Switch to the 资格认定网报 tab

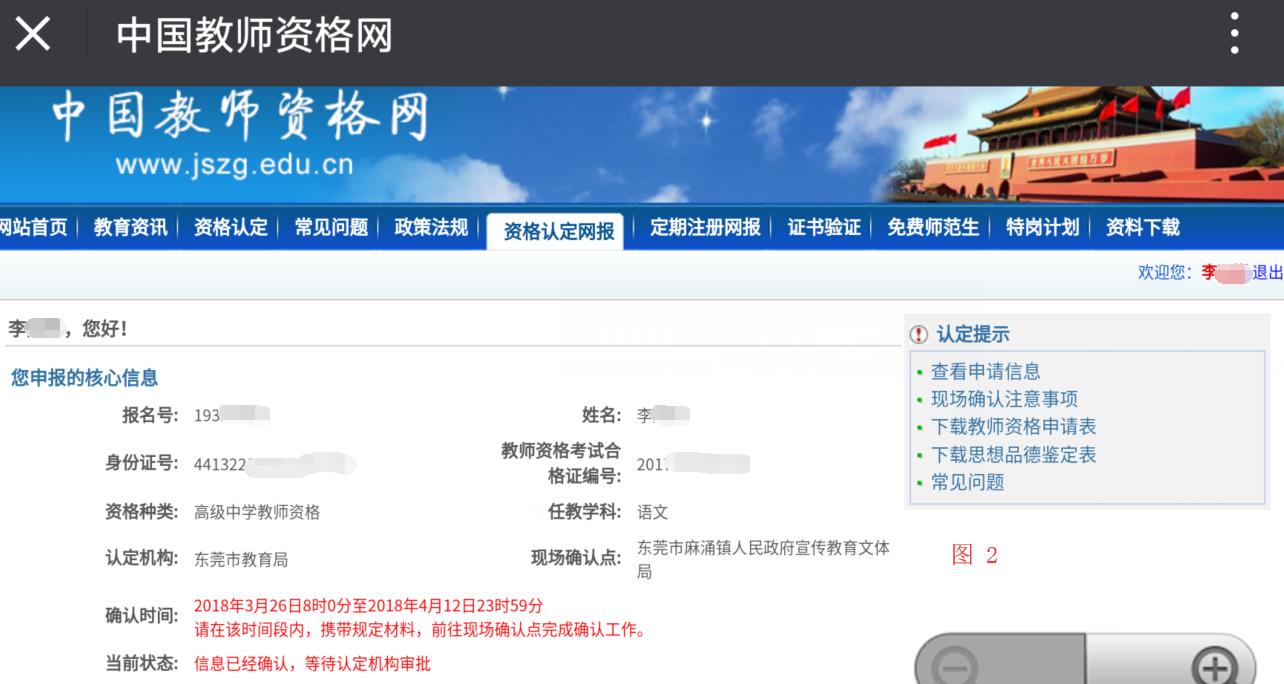pyautogui.click(x=558, y=232)
